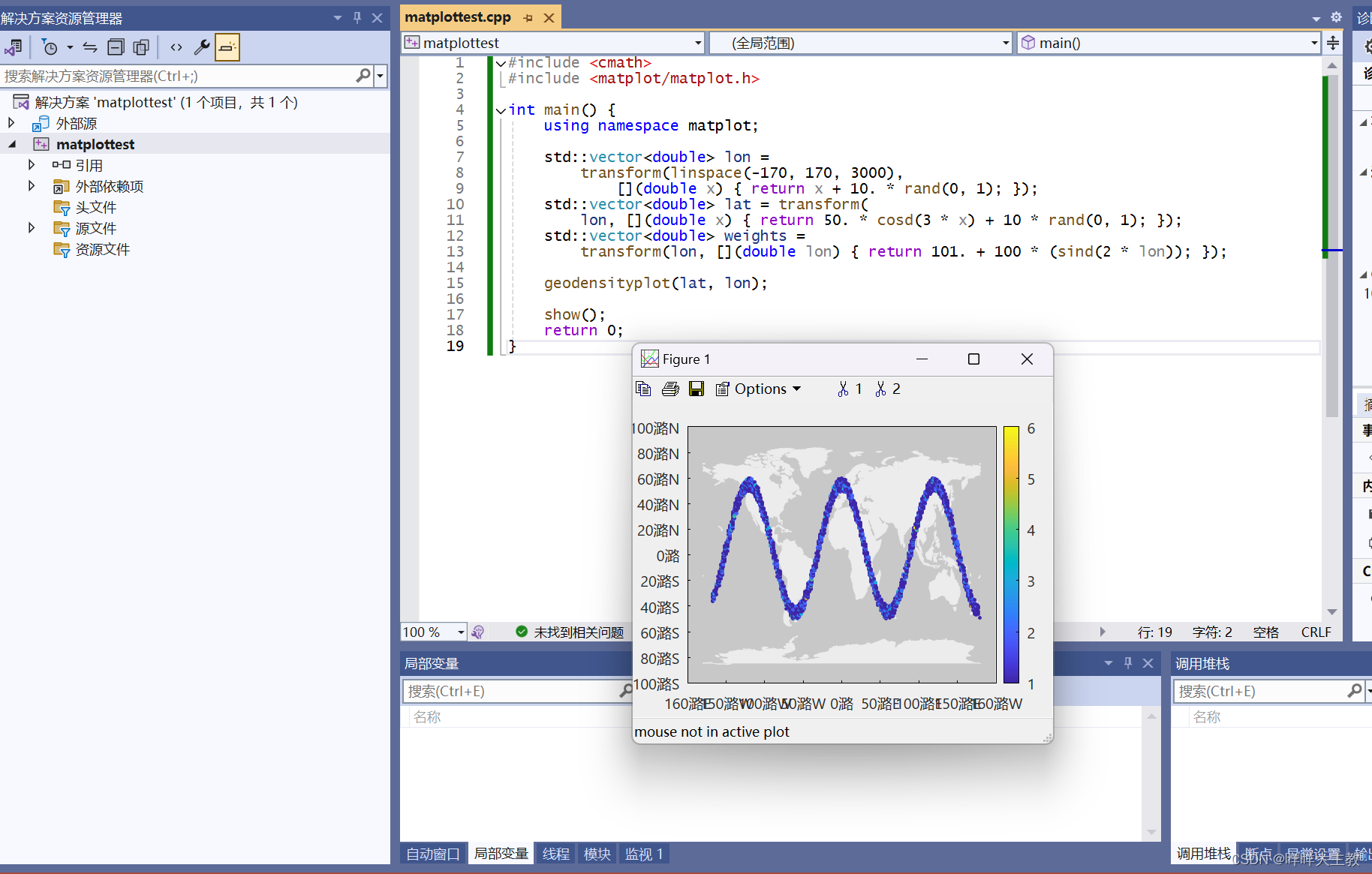
Task: Expand the 引用 node
Action: 32,164
